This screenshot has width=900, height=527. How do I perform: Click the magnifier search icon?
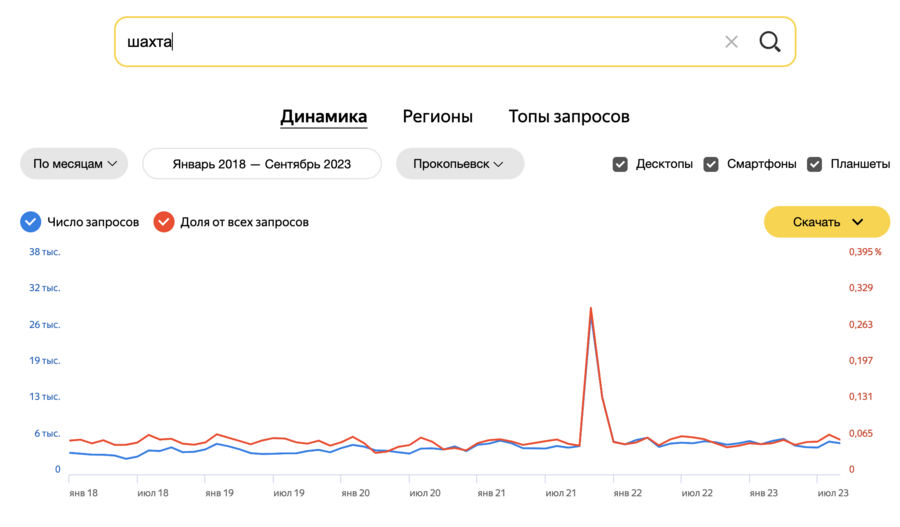[x=769, y=42]
